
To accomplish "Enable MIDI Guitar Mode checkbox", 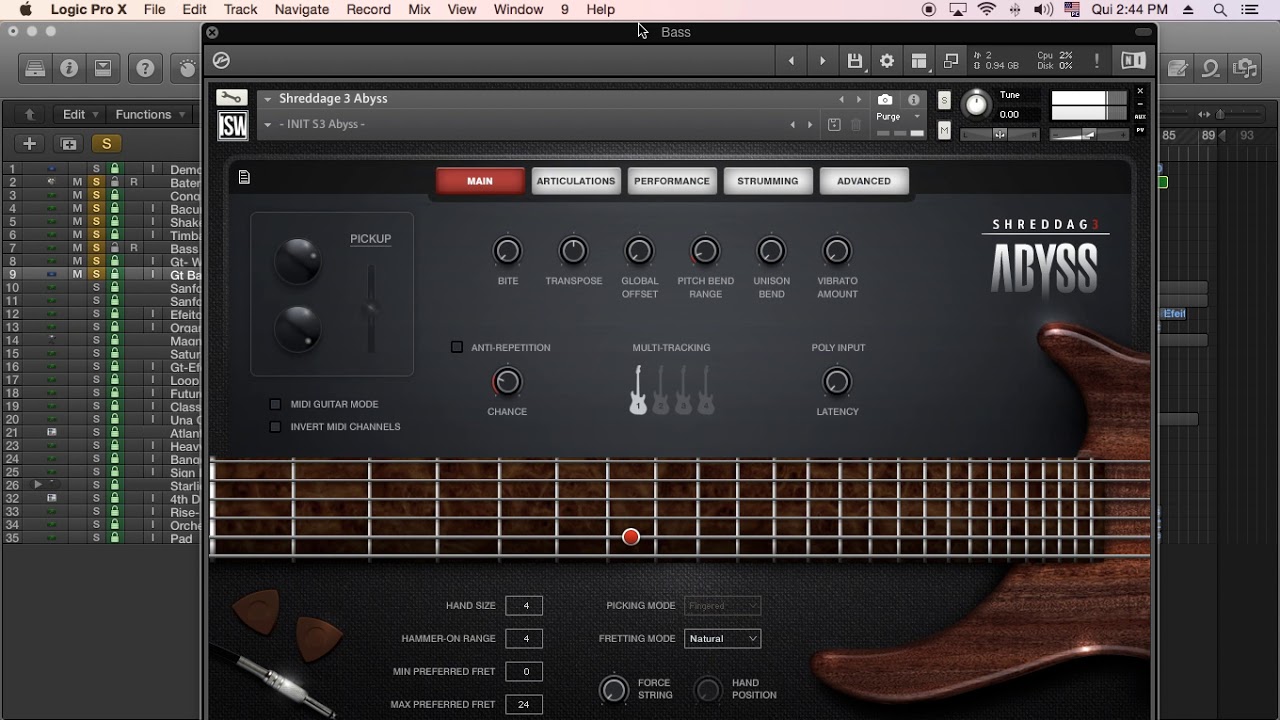I will point(275,404).
